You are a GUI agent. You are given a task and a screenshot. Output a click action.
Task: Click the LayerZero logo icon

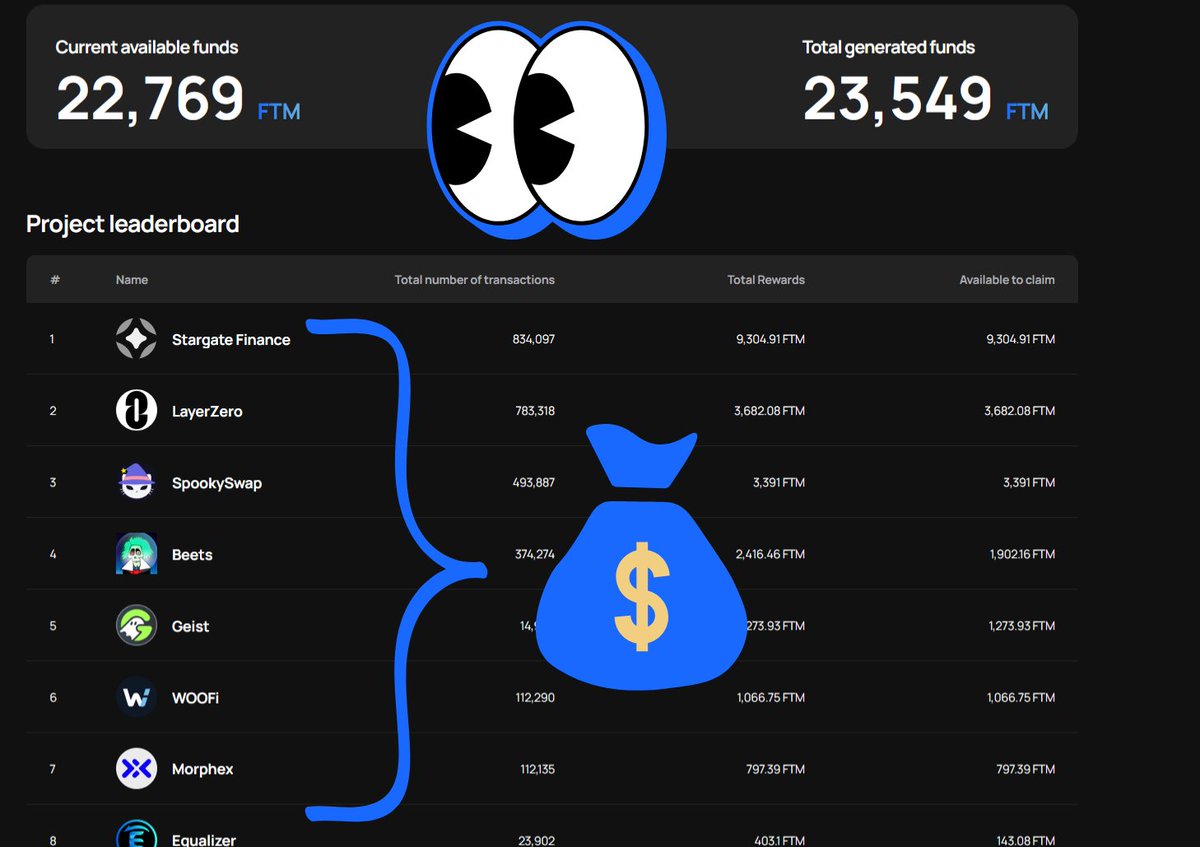point(136,411)
